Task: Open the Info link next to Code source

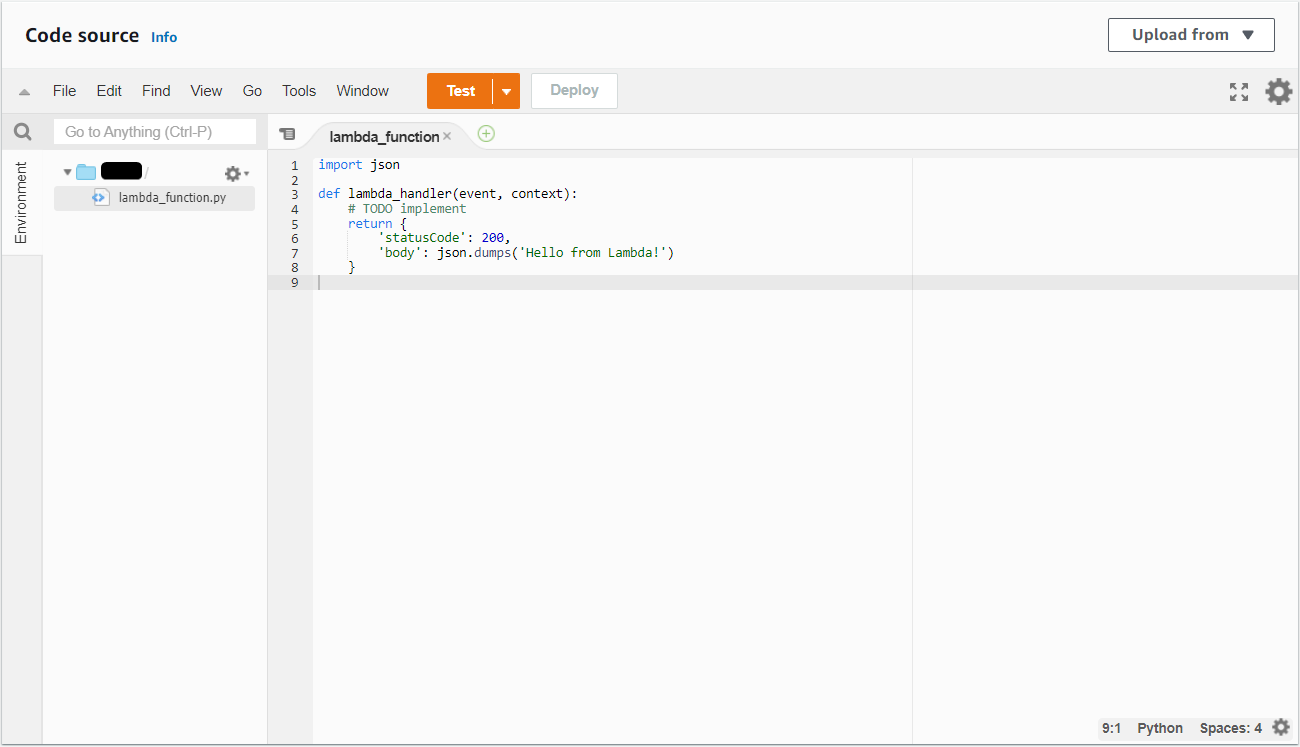Action: tap(164, 37)
